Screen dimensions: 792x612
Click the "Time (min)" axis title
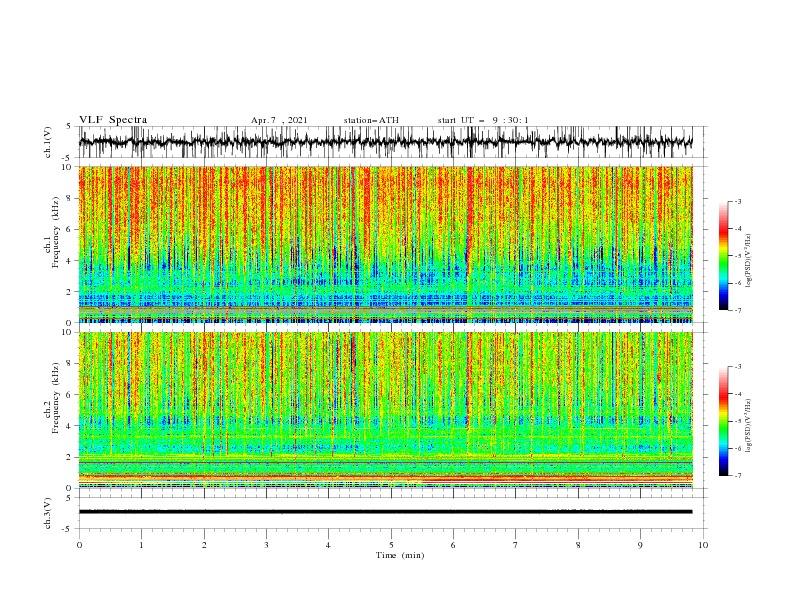tap(400, 555)
